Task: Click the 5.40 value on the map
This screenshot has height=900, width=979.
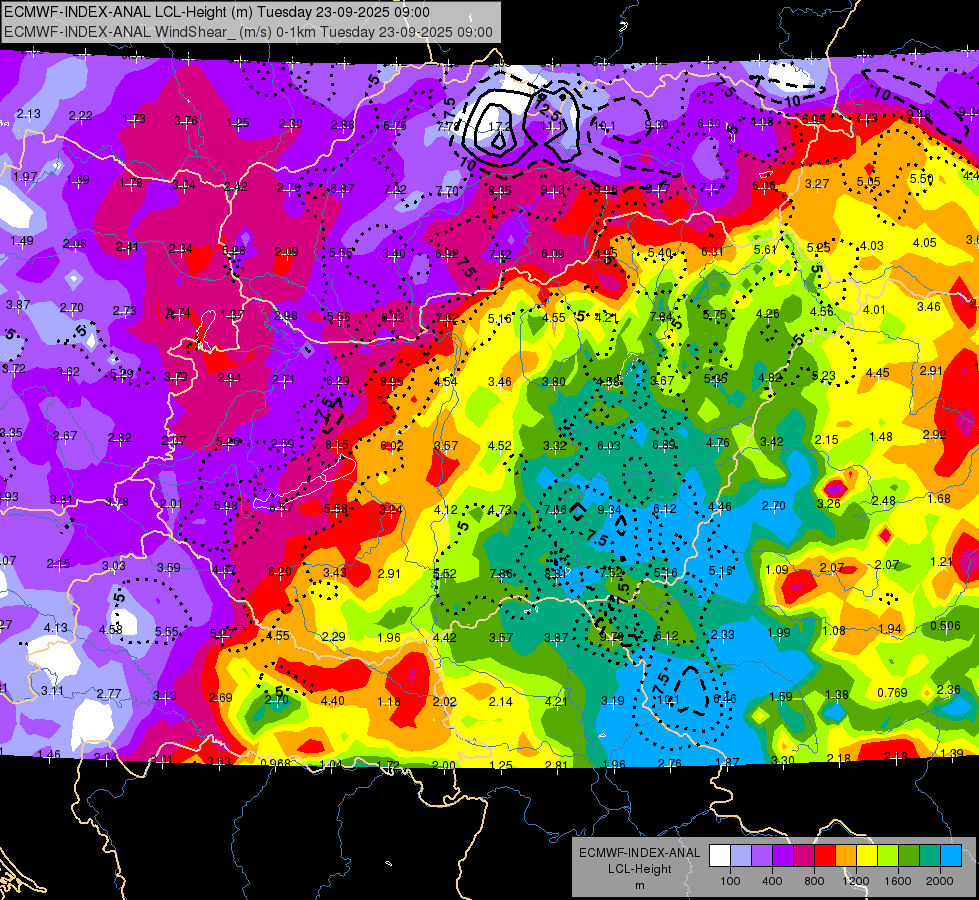Action: click(x=660, y=252)
